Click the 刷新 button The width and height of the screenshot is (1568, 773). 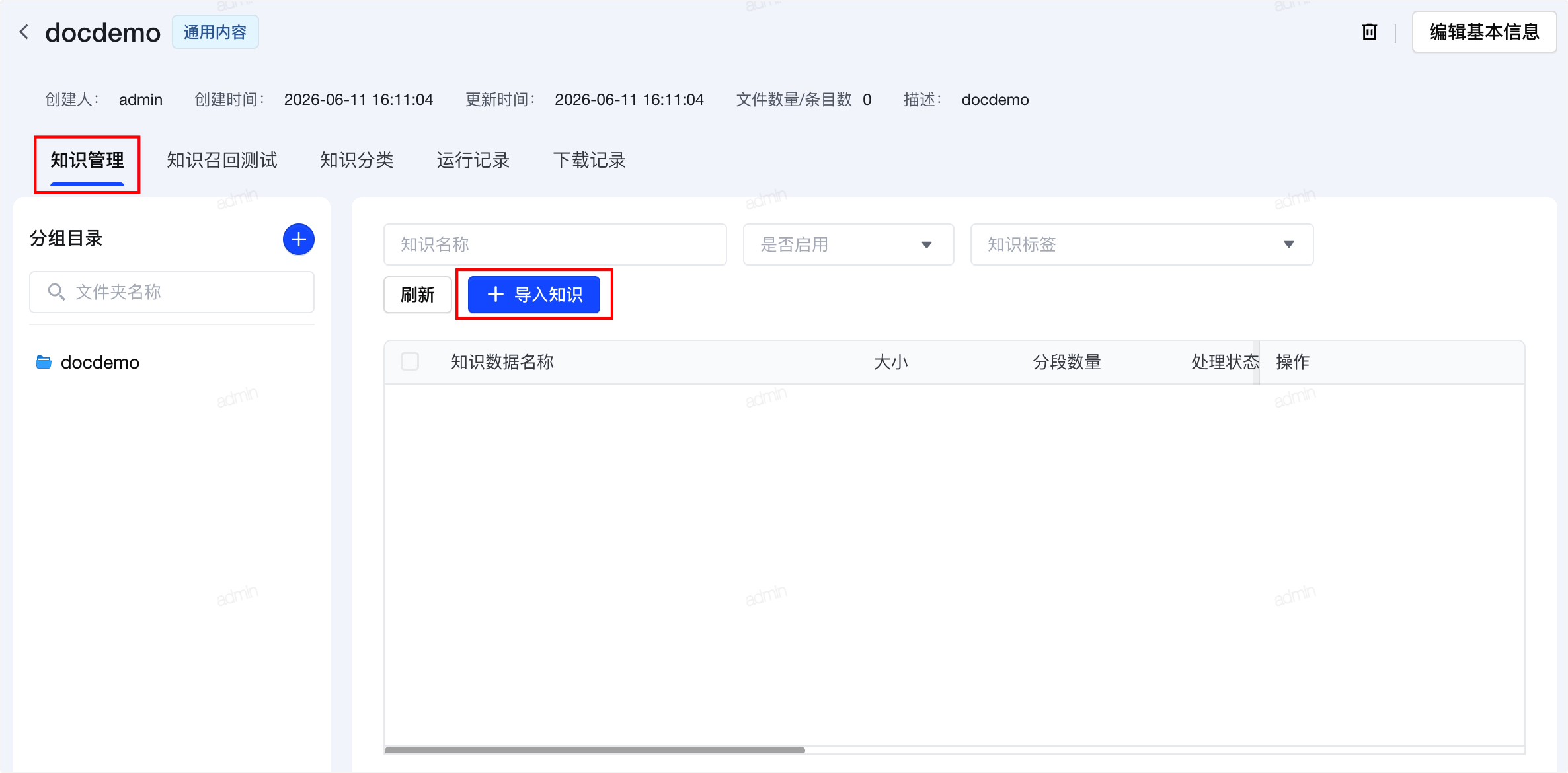418,295
